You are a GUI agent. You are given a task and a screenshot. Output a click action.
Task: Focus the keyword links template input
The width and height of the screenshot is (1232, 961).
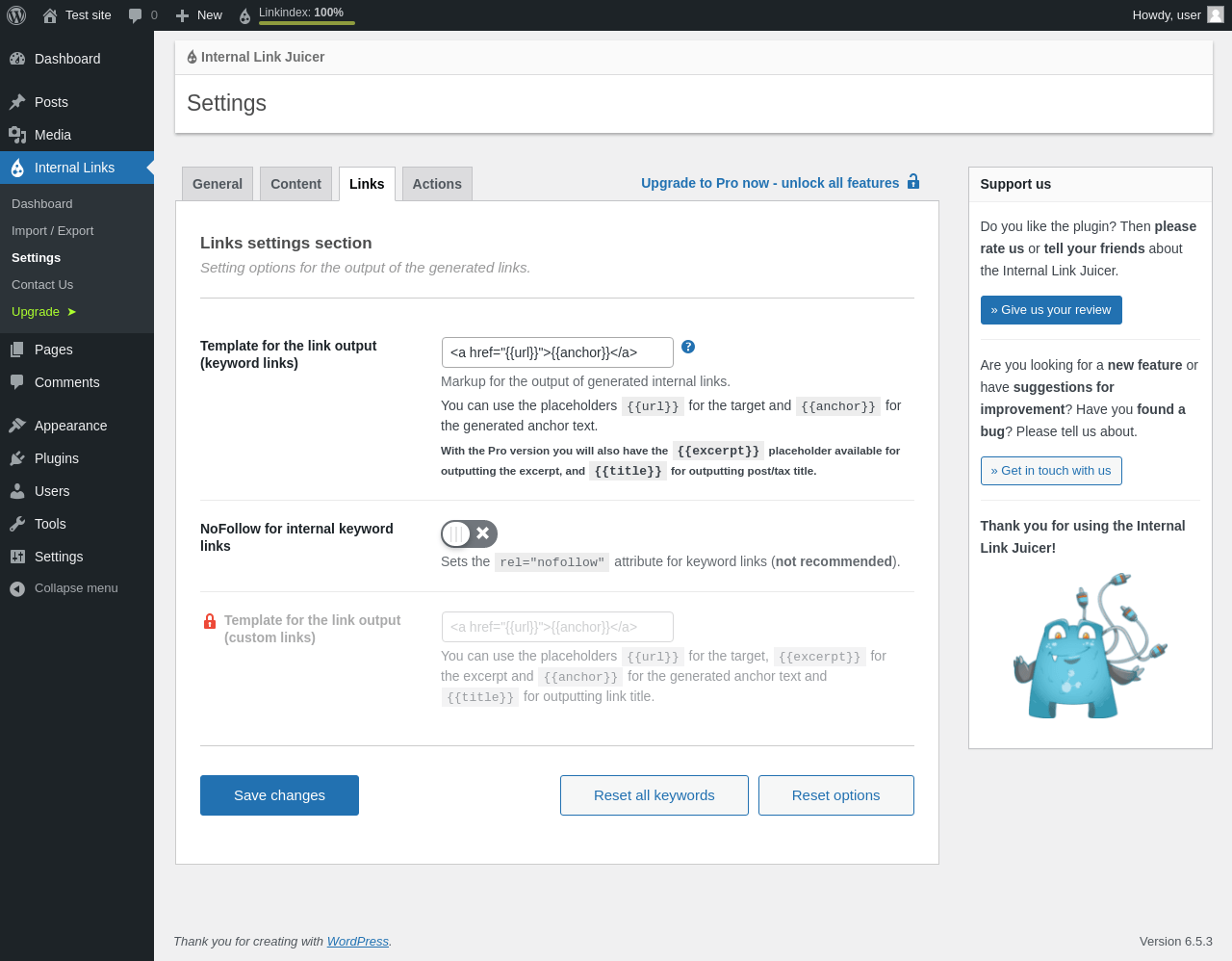point(557,352)
